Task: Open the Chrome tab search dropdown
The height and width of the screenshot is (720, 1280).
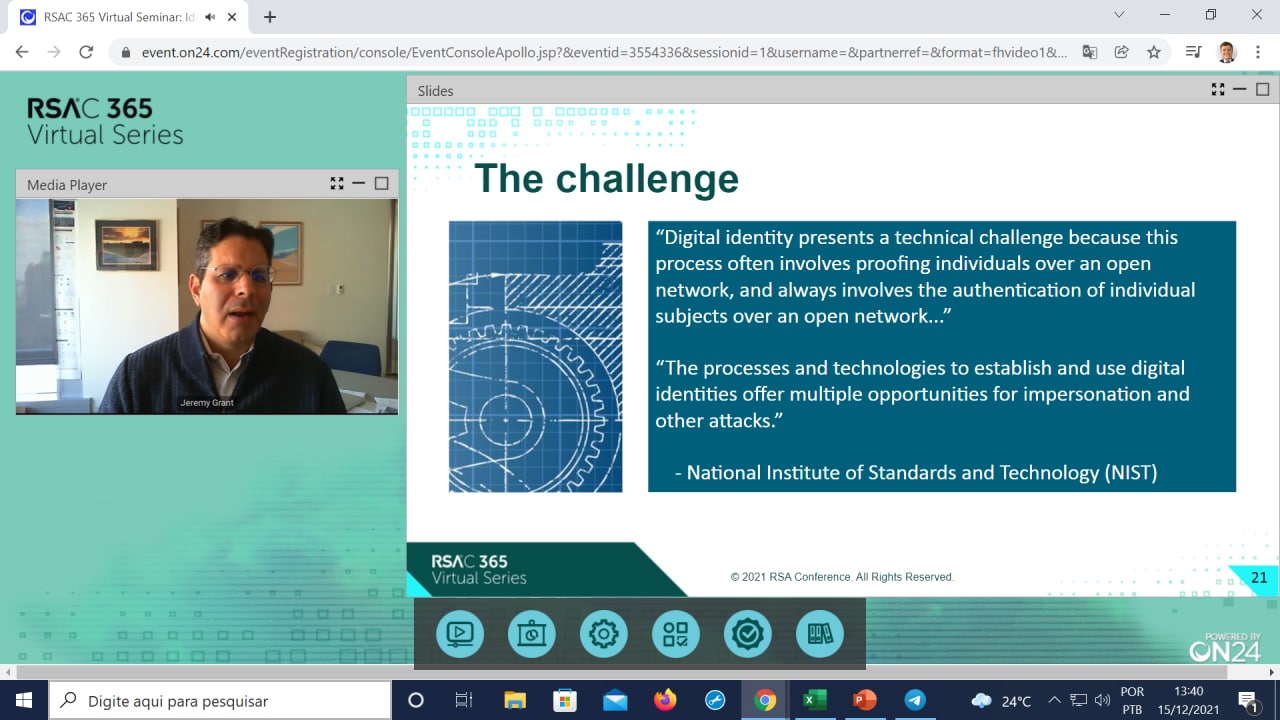Action: coord(1119,15)
